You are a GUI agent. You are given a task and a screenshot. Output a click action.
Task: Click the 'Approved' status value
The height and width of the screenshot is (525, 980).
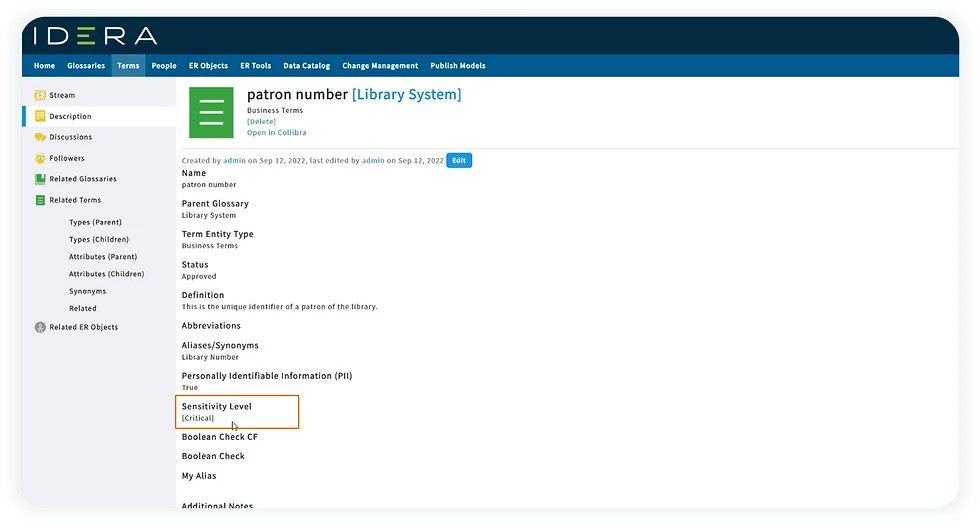199,276
